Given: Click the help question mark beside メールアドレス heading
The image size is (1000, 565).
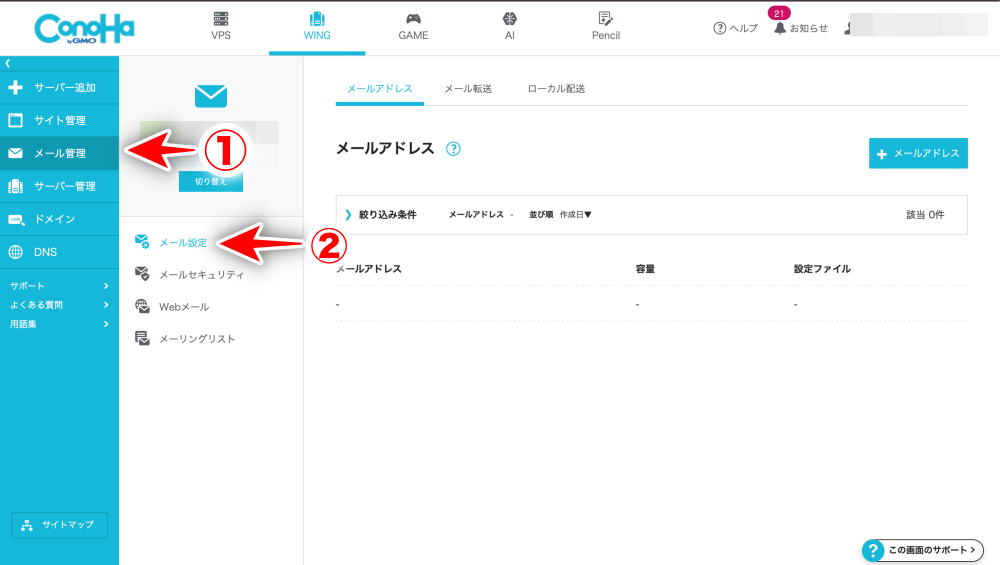Looking at the screenshot, I should 453,149.
